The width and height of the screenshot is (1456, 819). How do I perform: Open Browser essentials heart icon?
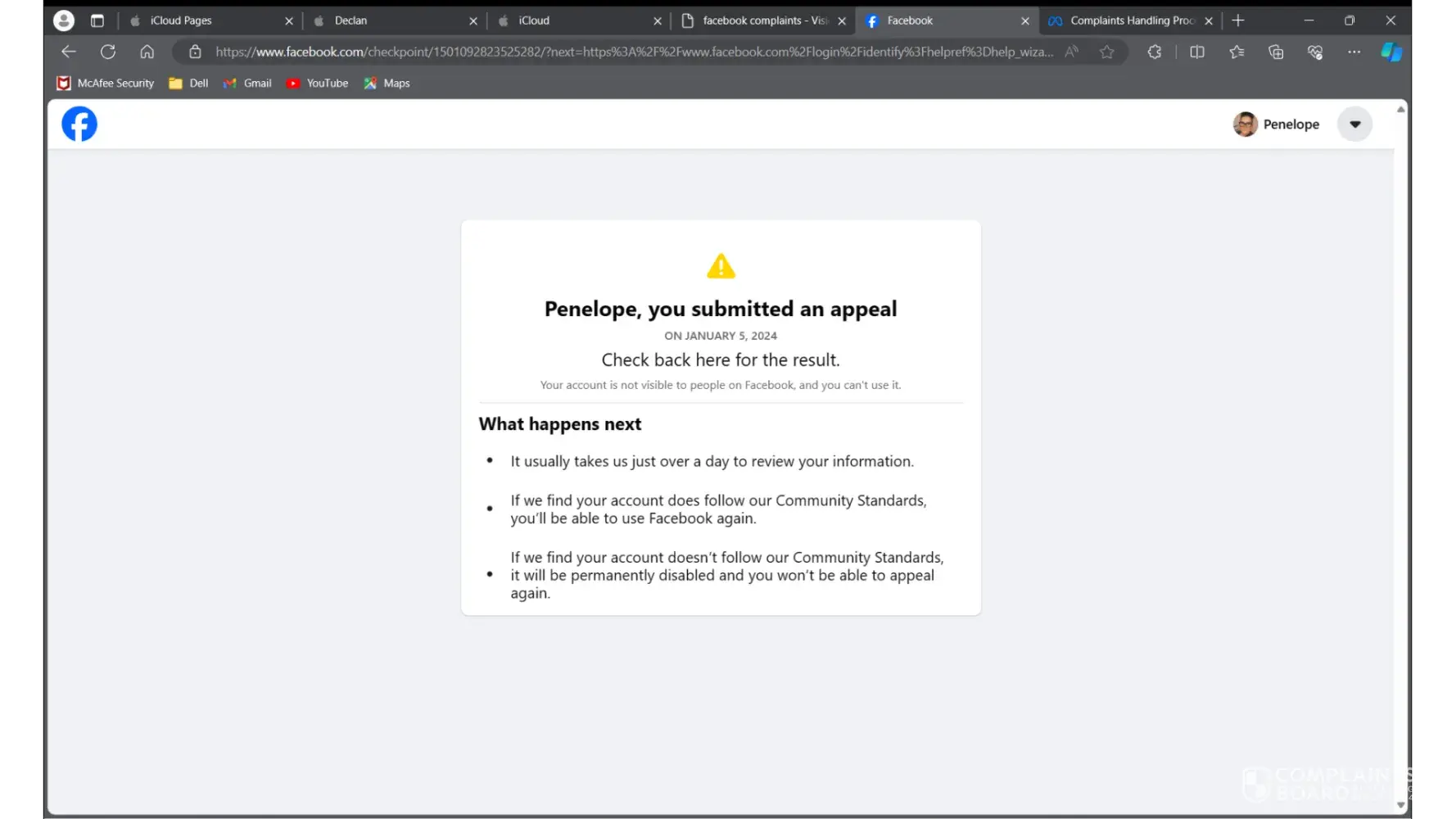point(1315,52)
